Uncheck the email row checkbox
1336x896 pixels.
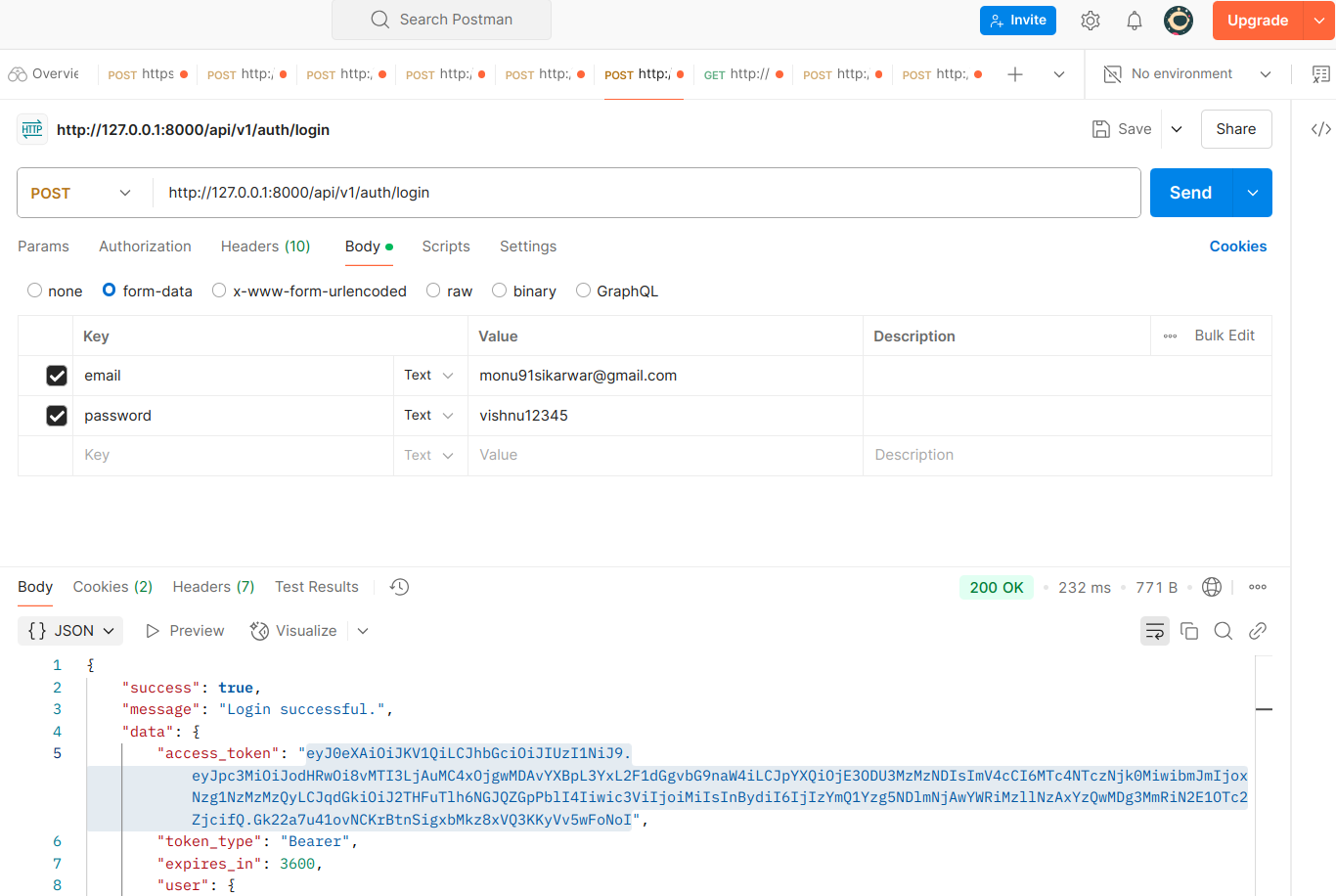click(x=57, y=376)
